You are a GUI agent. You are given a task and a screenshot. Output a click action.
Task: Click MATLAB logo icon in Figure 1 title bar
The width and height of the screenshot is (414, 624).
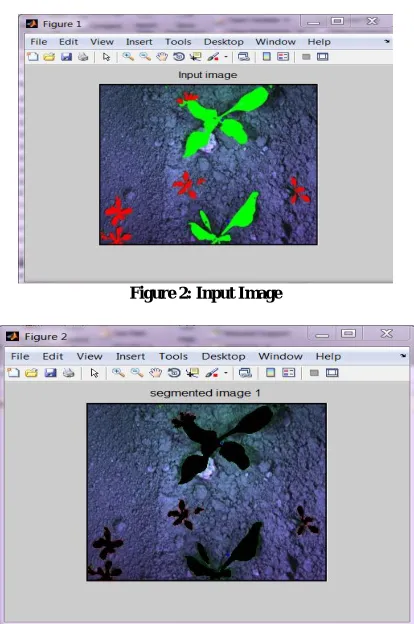31,24
